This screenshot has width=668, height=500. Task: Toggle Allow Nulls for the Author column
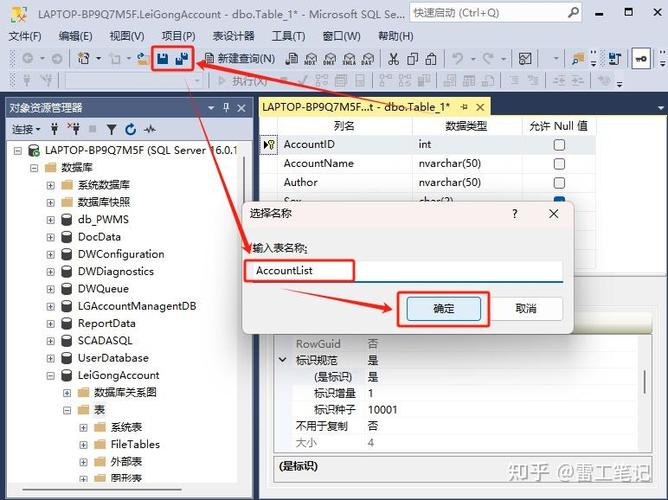pos(559,183)
